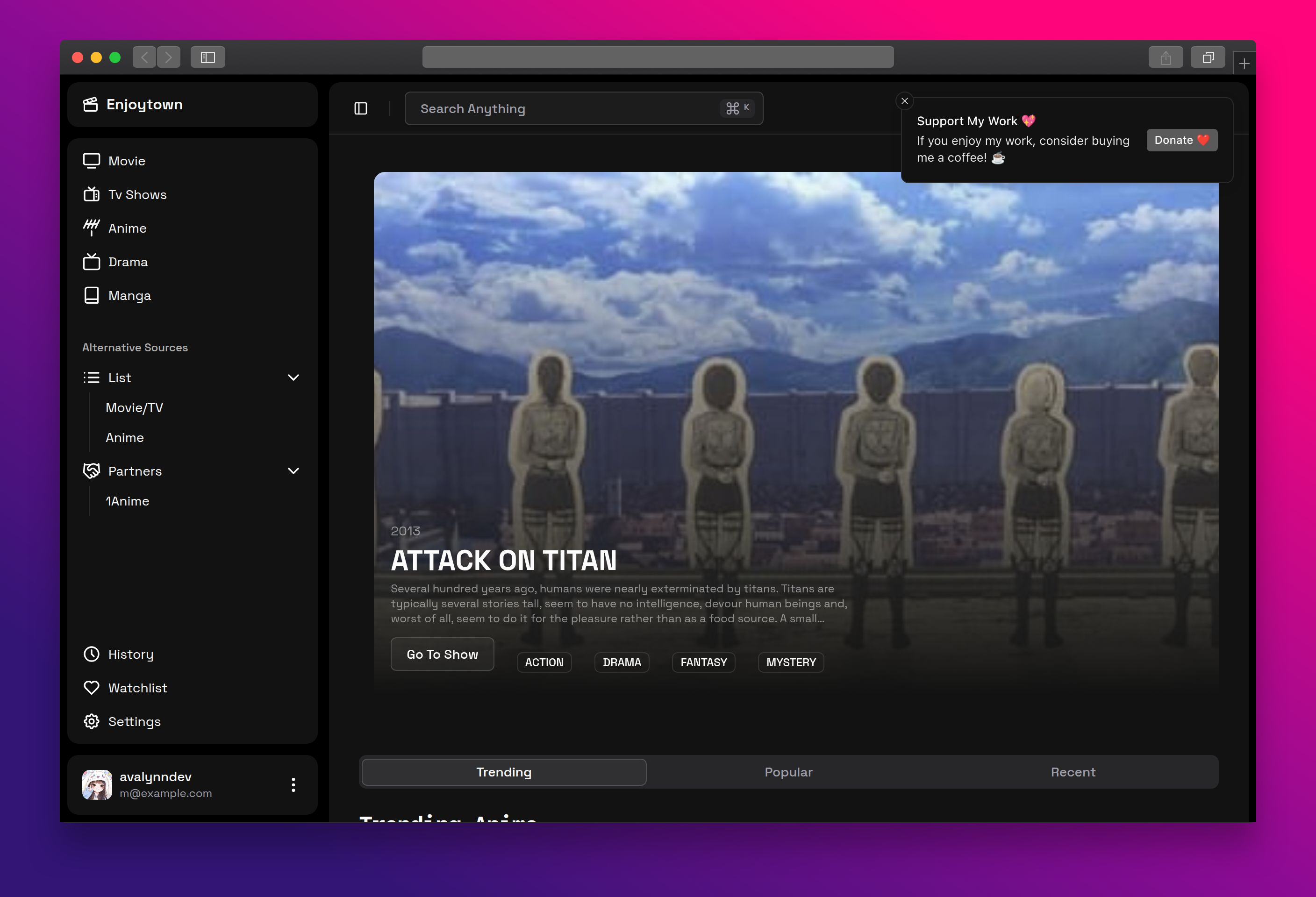Viewport: 1316px width, 897px height.
Task: Switch to the Recent tab
Action: (1073, 772)
